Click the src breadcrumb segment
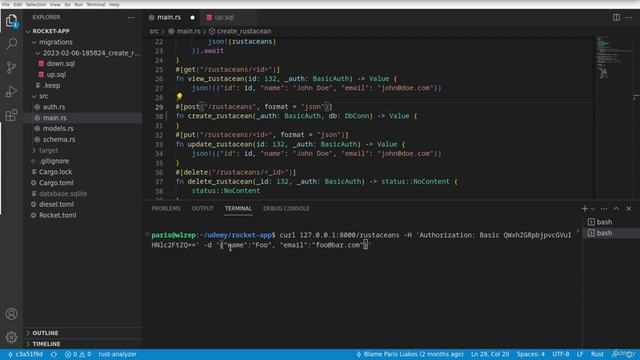 point(153,31)
